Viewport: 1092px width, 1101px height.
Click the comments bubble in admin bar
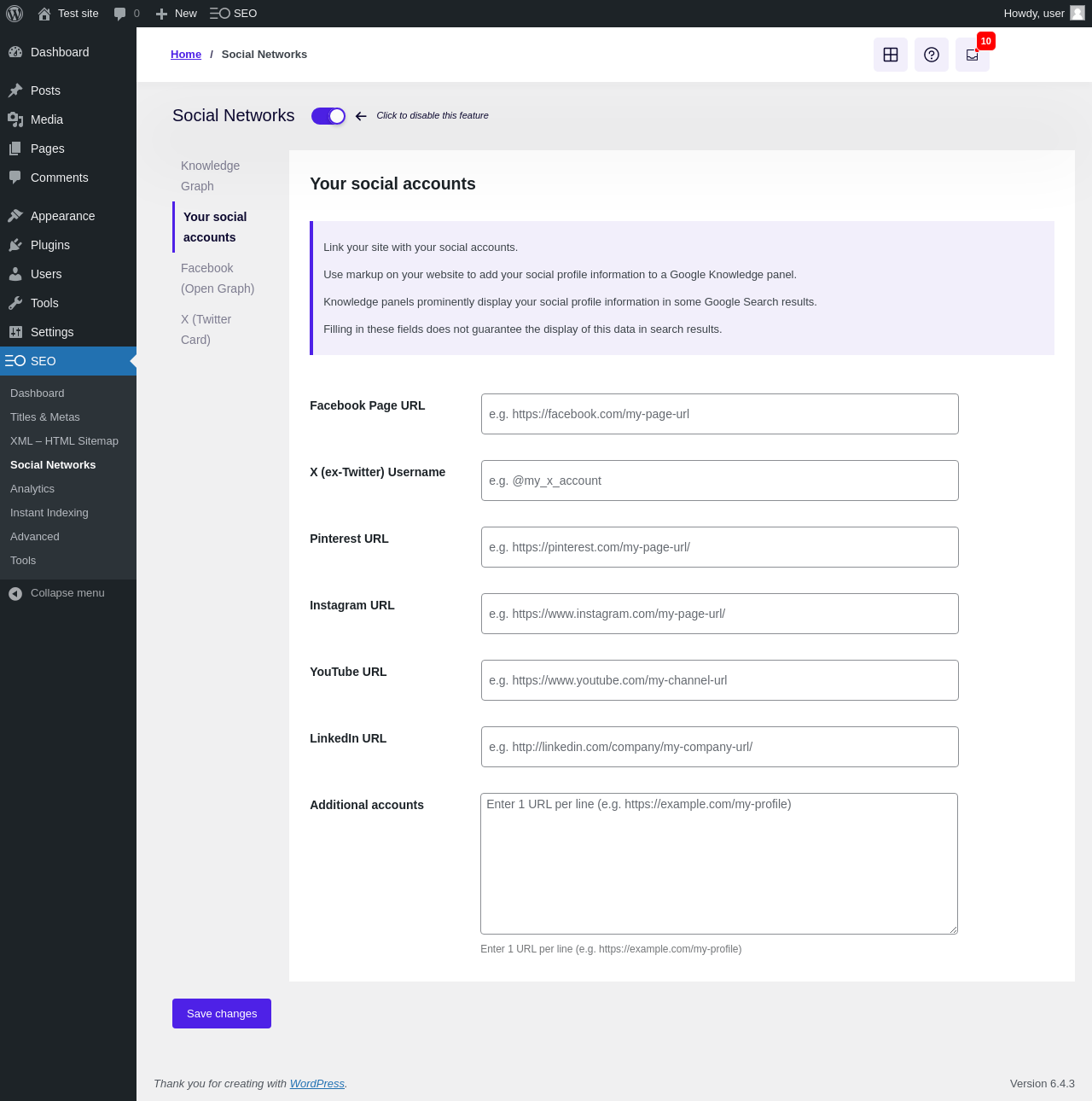[126, 14]
